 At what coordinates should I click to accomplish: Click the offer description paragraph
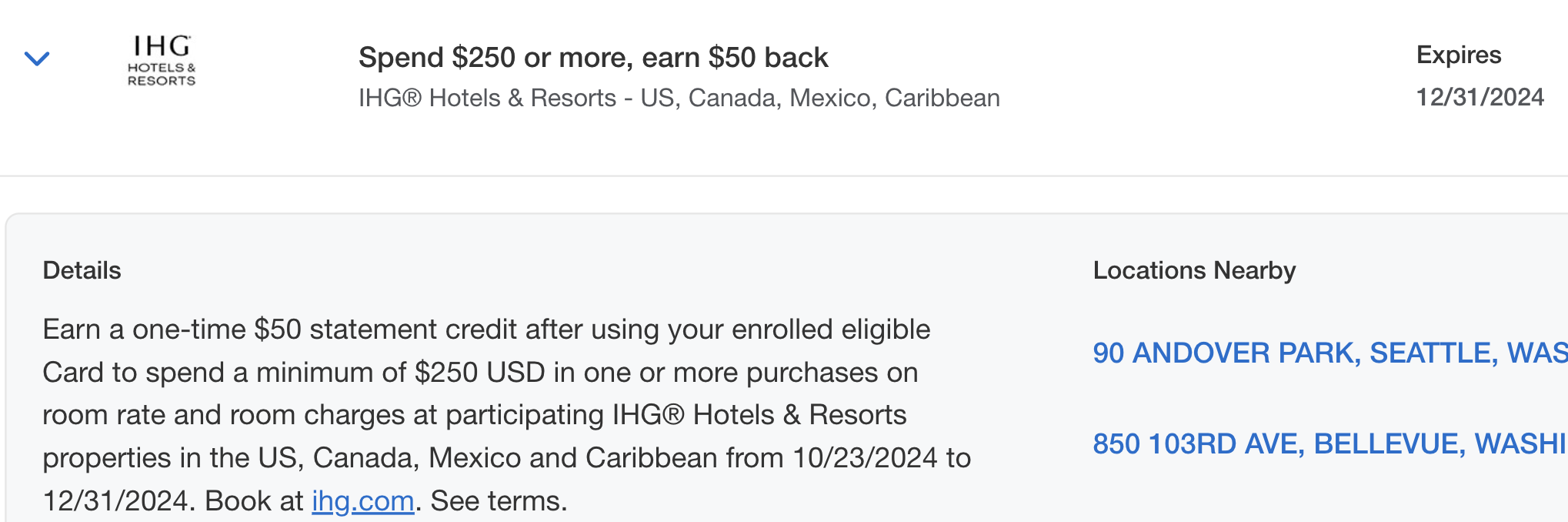(485, 414)
